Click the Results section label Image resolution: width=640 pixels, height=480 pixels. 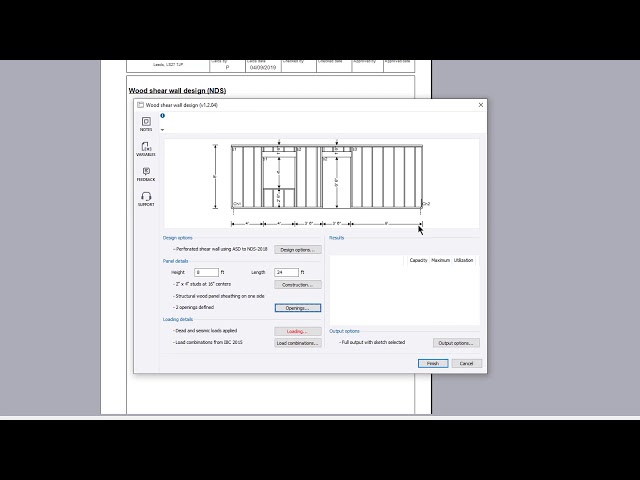336,238
